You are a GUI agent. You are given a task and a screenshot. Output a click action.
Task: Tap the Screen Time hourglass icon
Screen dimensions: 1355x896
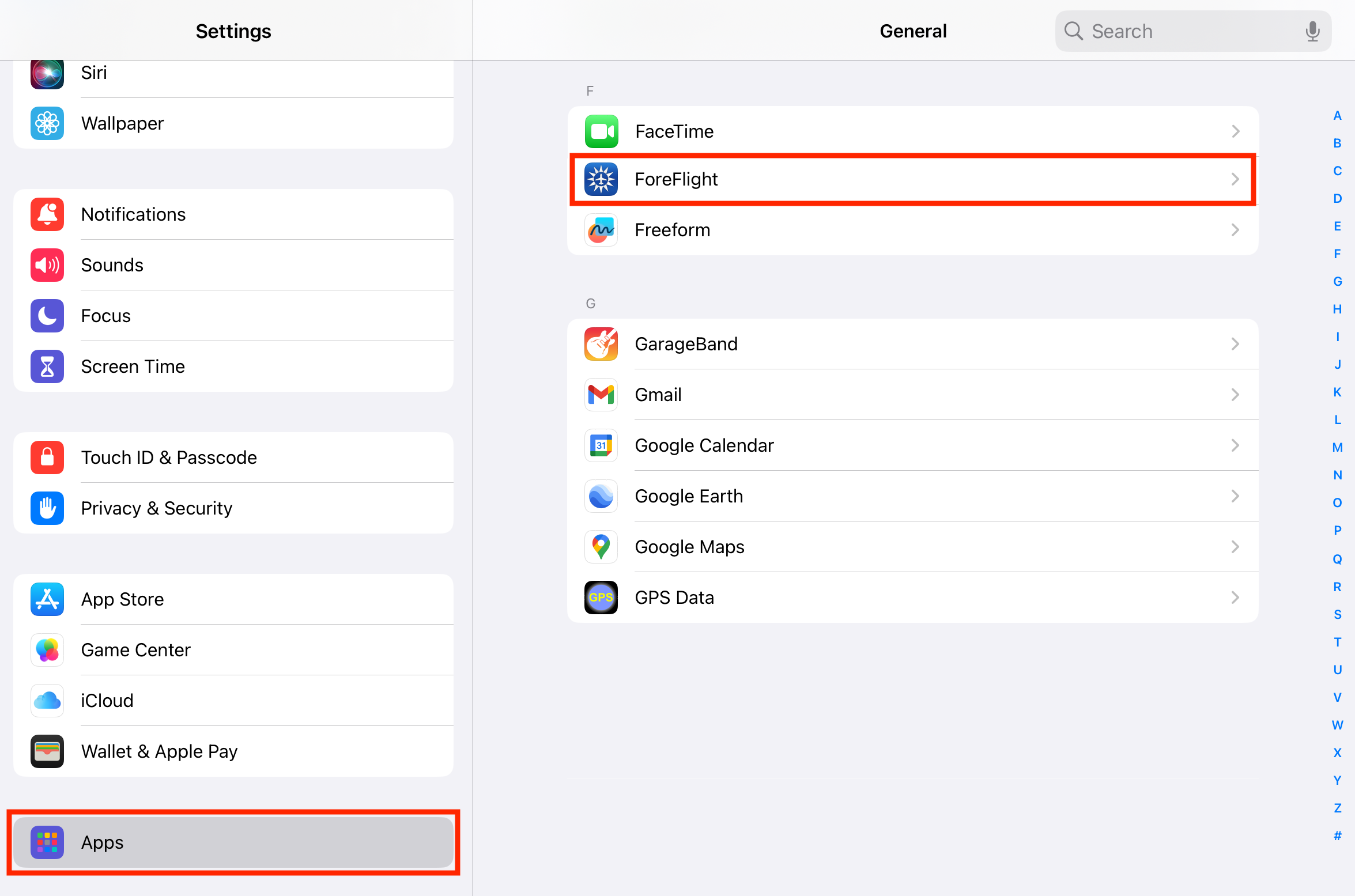click(47, 366)
